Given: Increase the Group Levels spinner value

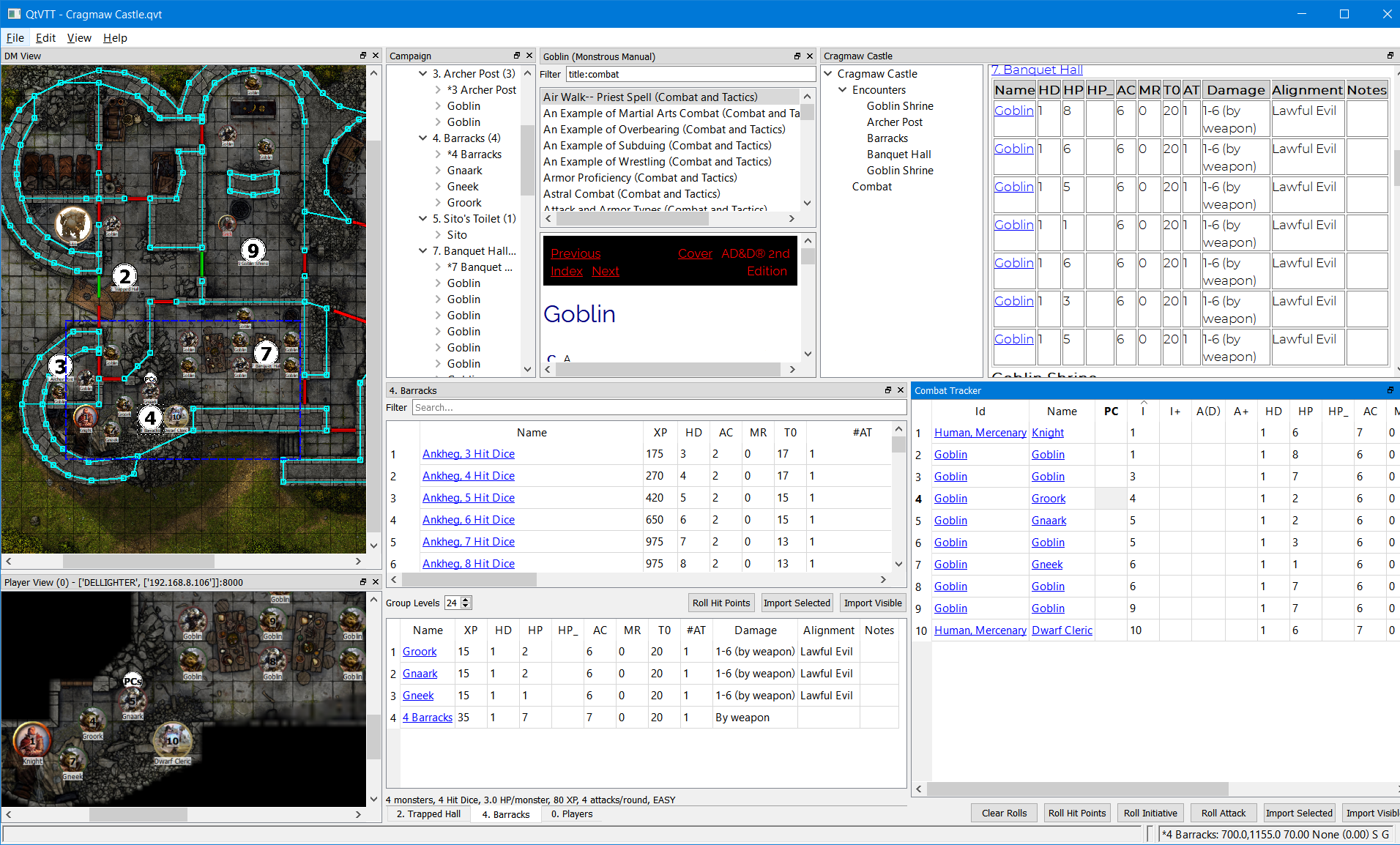Looking at the screenshot, I should click(466, 599).
